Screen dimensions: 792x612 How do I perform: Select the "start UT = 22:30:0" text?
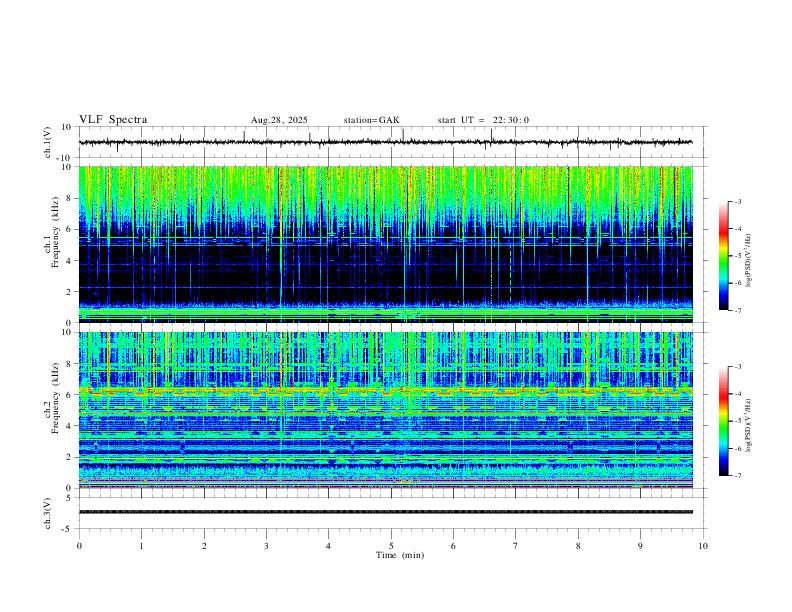click(483, 120)
